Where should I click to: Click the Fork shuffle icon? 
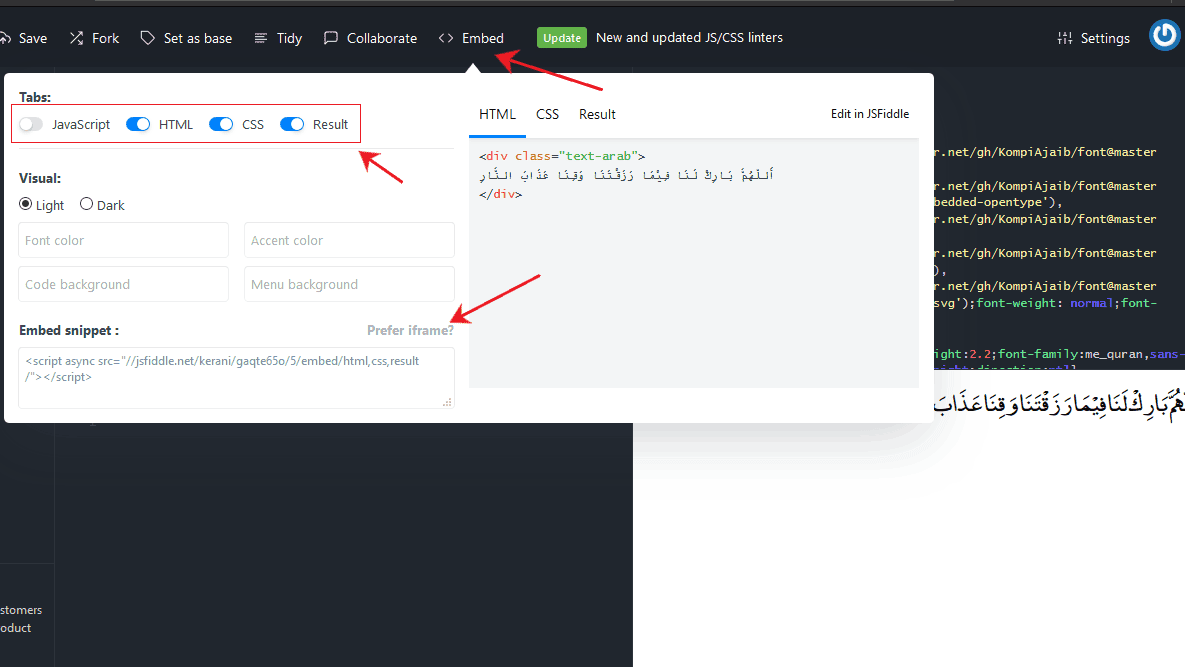pyautogui.click(x=76, y=38)
